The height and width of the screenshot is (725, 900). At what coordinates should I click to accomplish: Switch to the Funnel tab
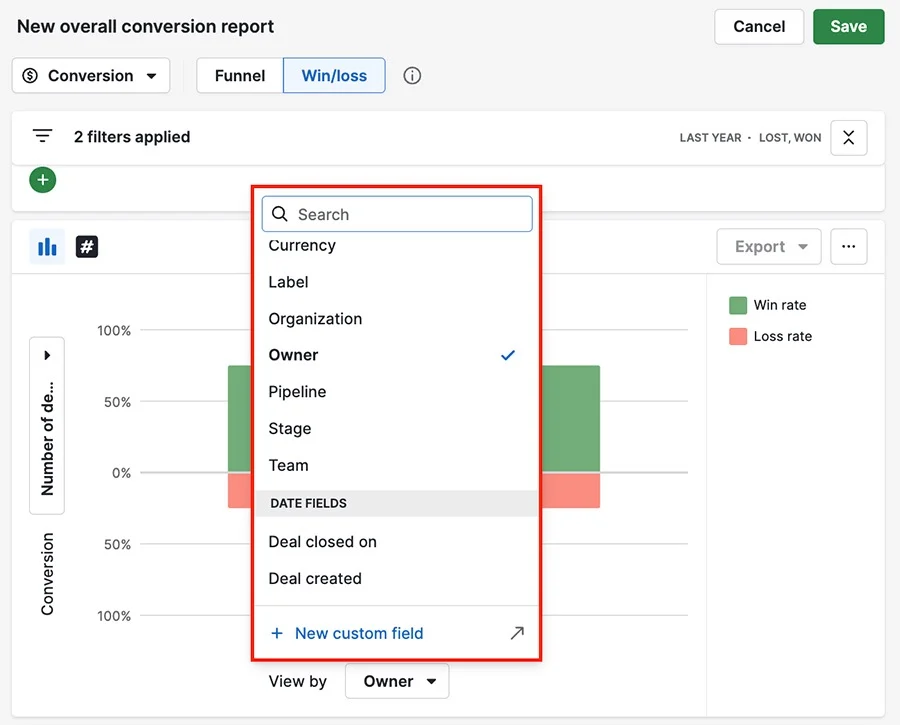tap(240, 76)
